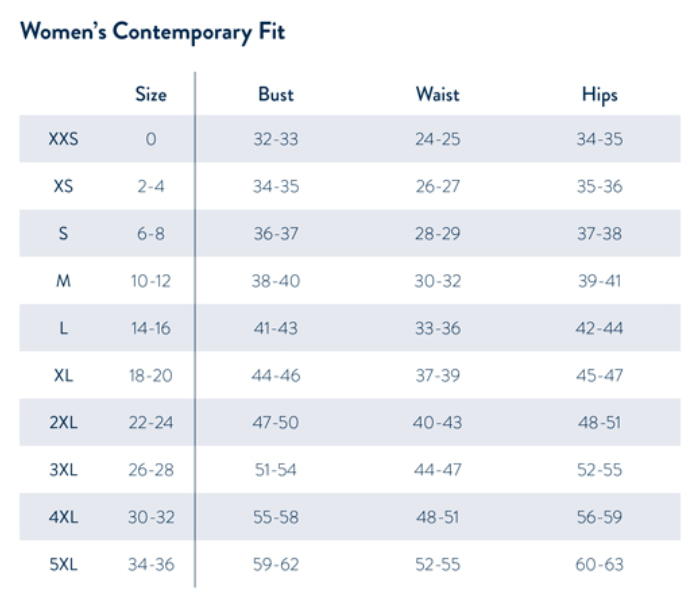692x611 pixels.
Task: Click hips measurement 60-63 for 5XL
Action: pos(599,565)
